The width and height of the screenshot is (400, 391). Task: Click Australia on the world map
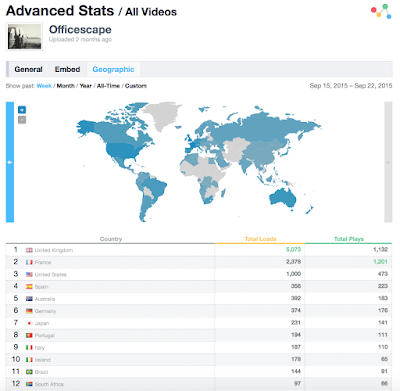click(x=283, y=198)
